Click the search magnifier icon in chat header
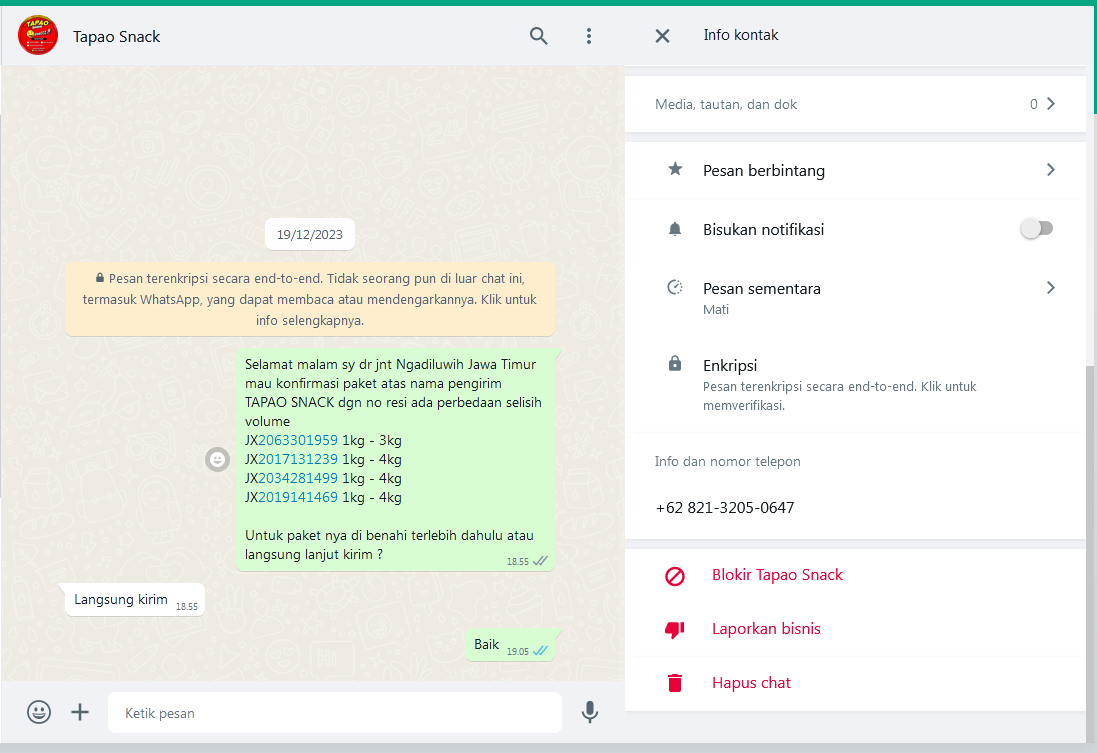This screenshot has height=753, width=1097. click(538, 36)
